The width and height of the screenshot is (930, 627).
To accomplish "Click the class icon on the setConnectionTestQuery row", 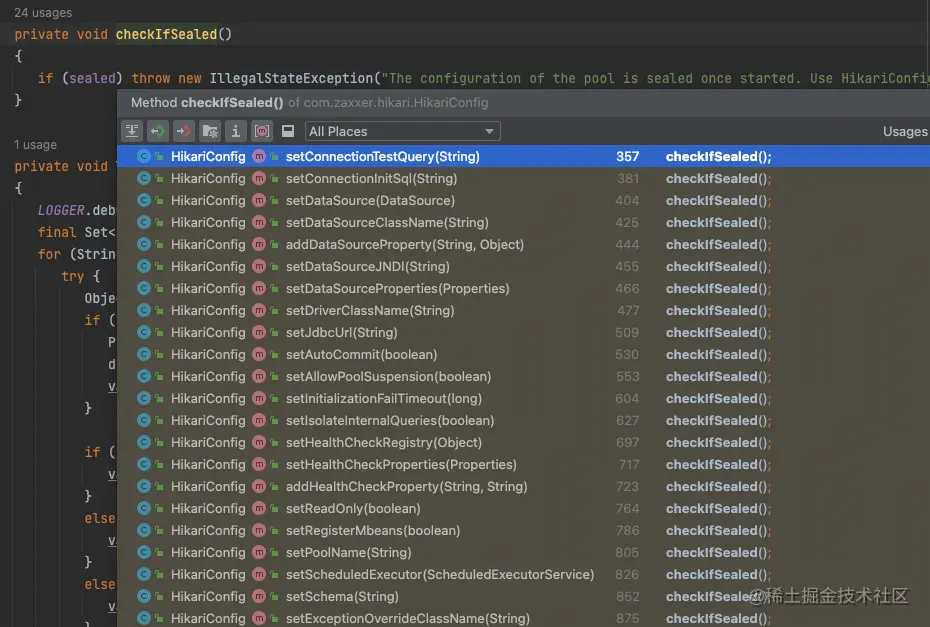I will [x=144, y=157].
